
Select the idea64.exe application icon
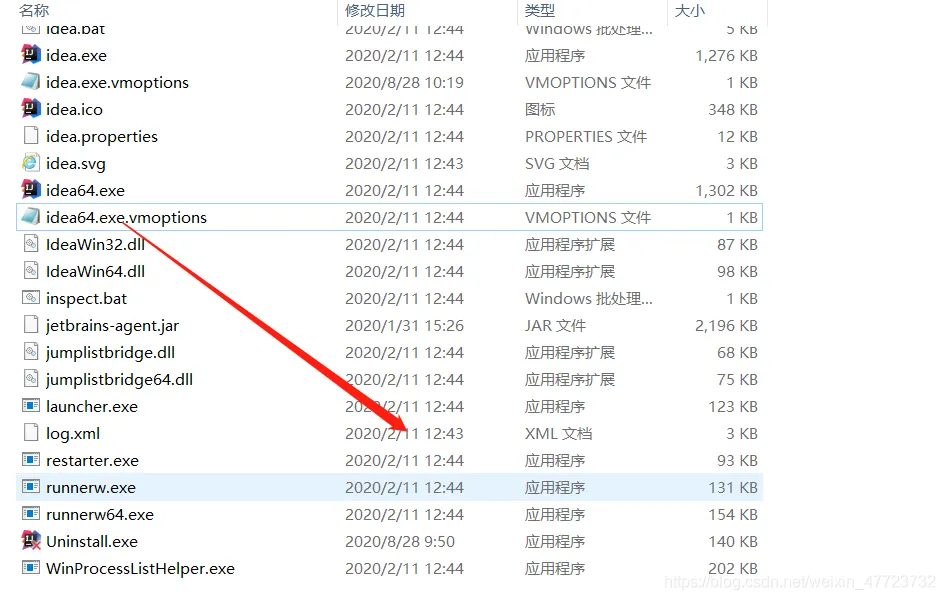point(31,190)
